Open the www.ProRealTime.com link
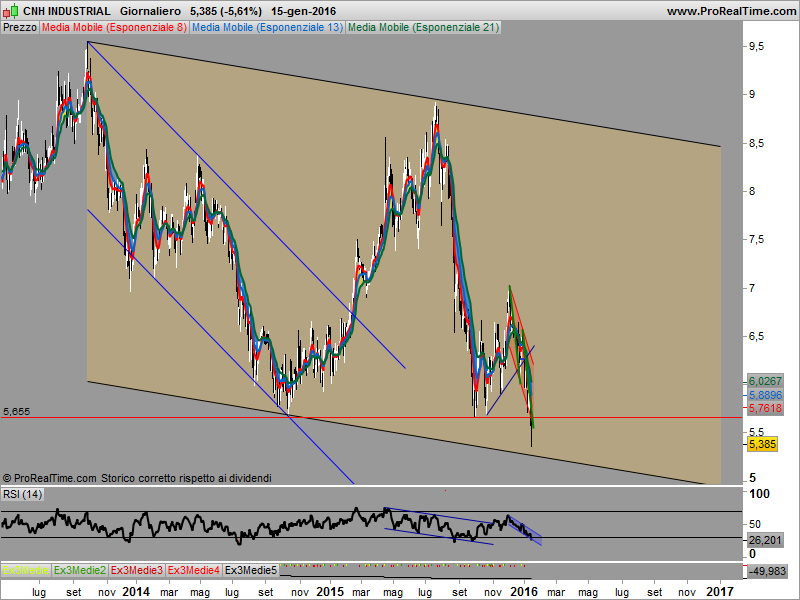 point(731,11)
